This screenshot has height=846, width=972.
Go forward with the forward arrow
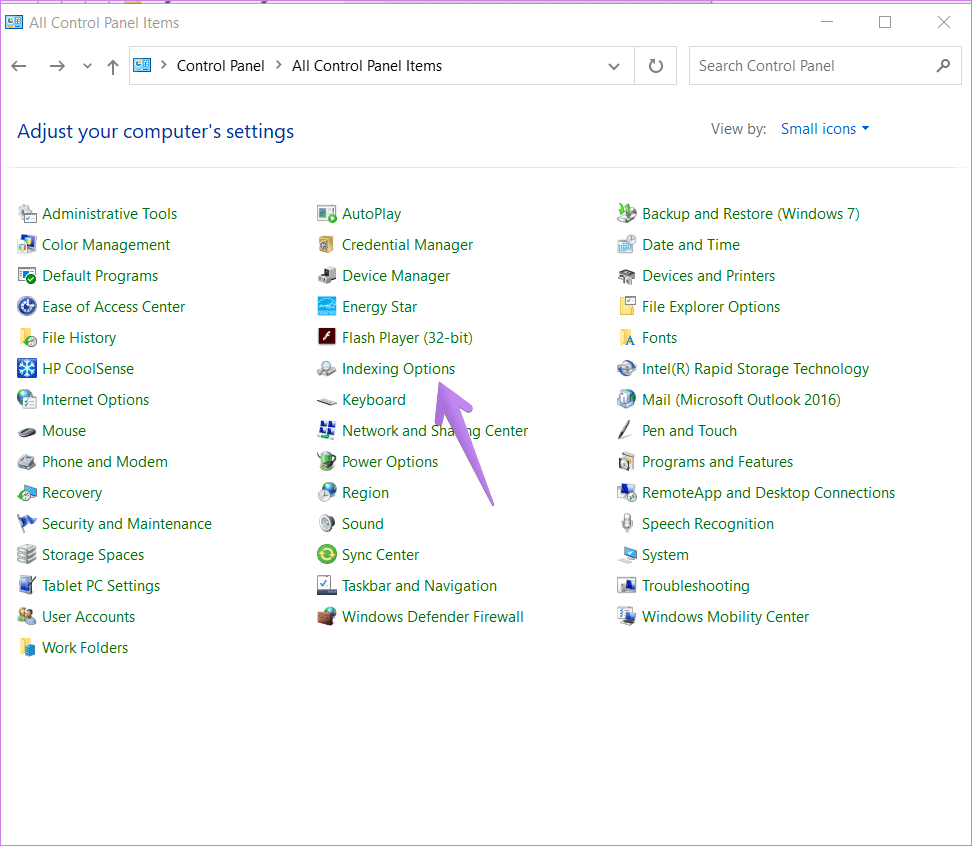pos(57,66)
